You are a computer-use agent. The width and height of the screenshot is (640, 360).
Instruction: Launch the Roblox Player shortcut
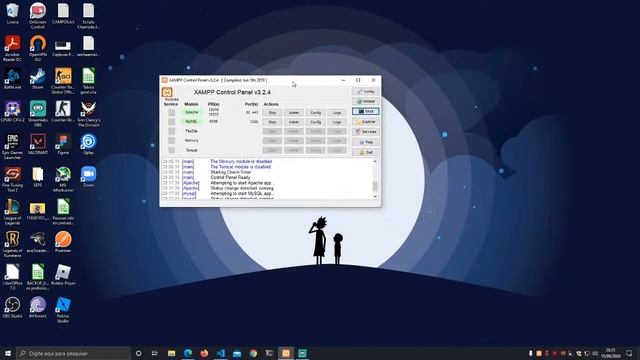click(63, 275)
